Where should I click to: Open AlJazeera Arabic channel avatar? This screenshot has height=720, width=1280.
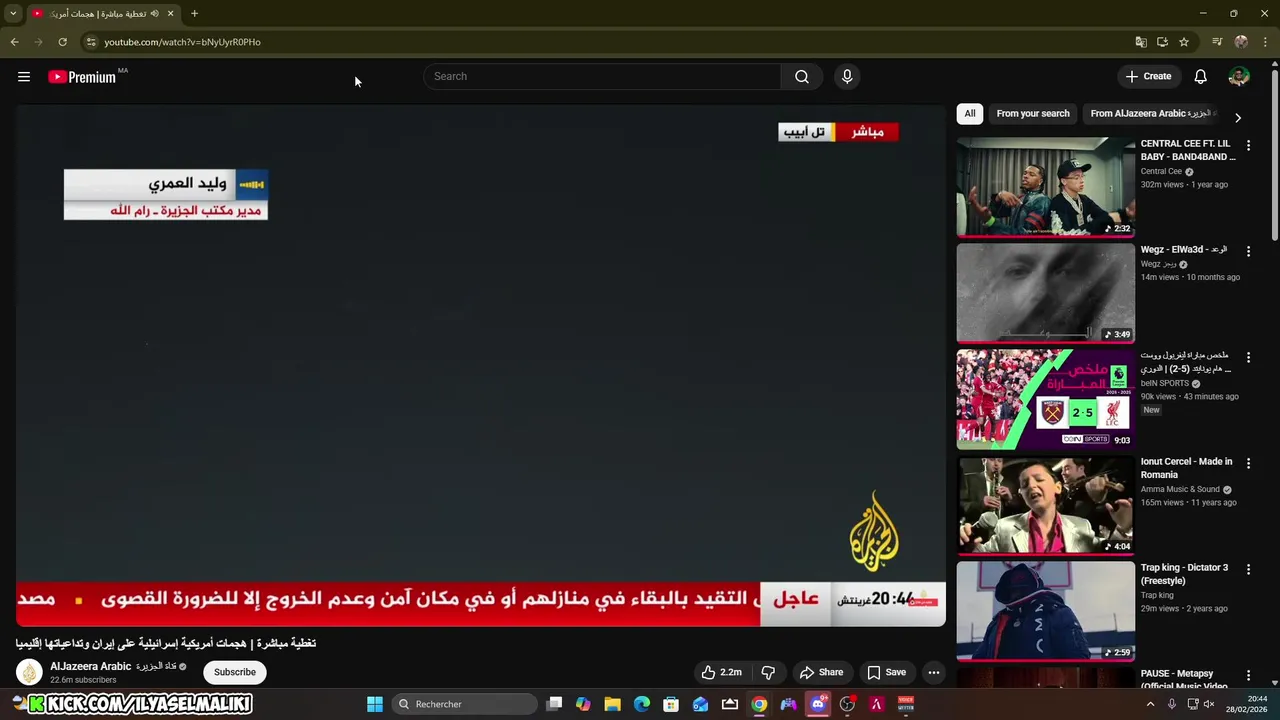coord(30,672)
